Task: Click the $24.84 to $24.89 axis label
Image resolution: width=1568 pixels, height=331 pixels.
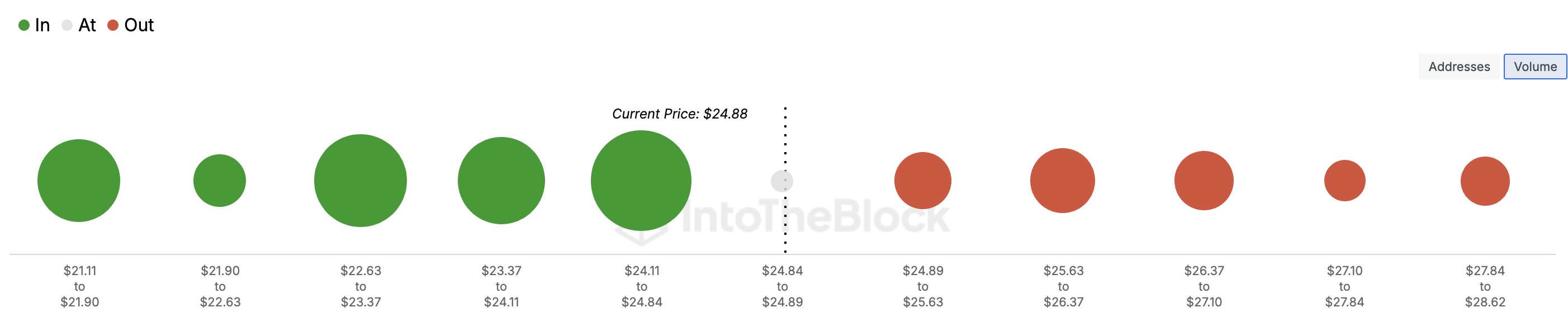Action: (x=782, y=286)
